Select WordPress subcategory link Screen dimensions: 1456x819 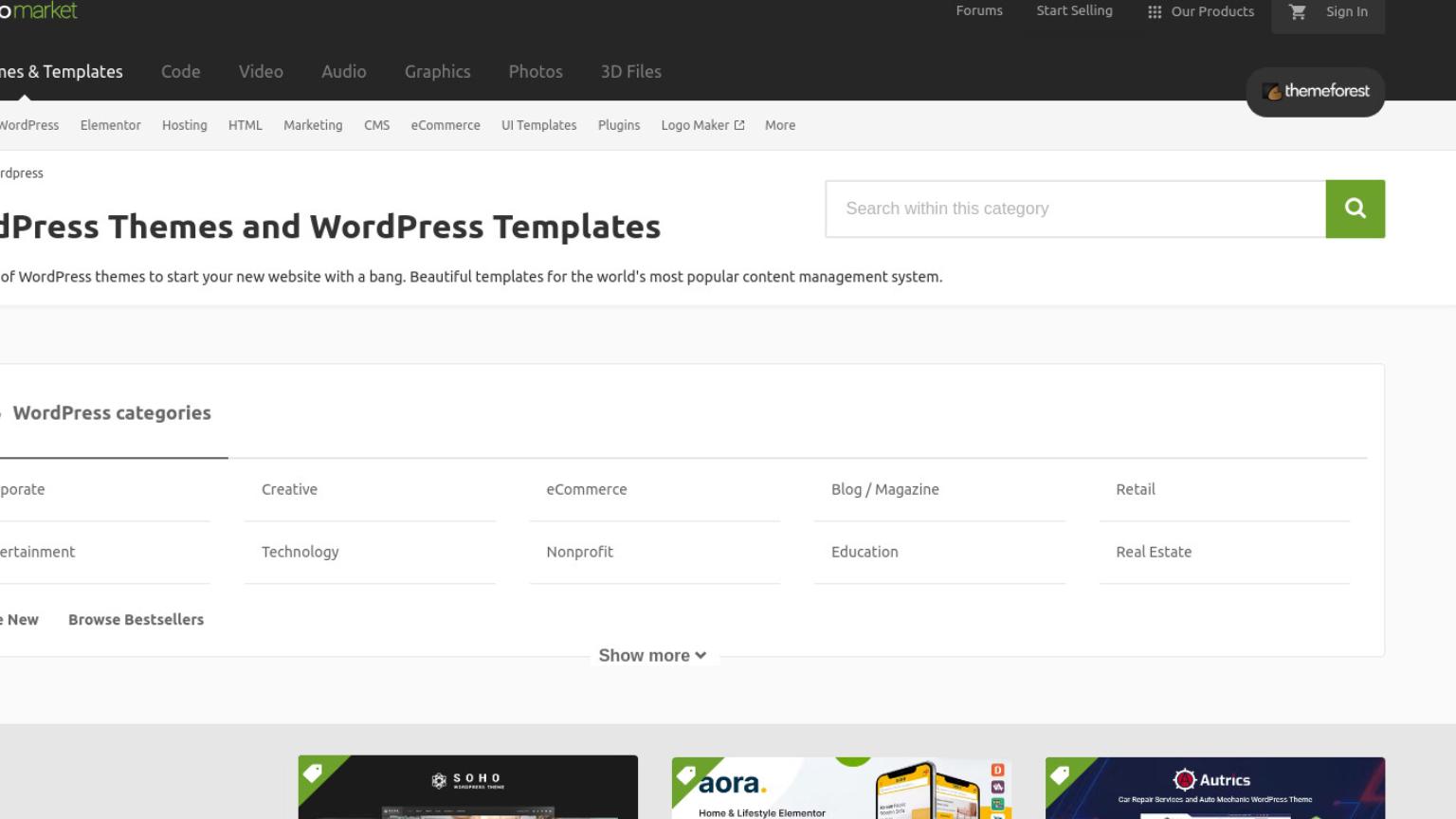29,125
